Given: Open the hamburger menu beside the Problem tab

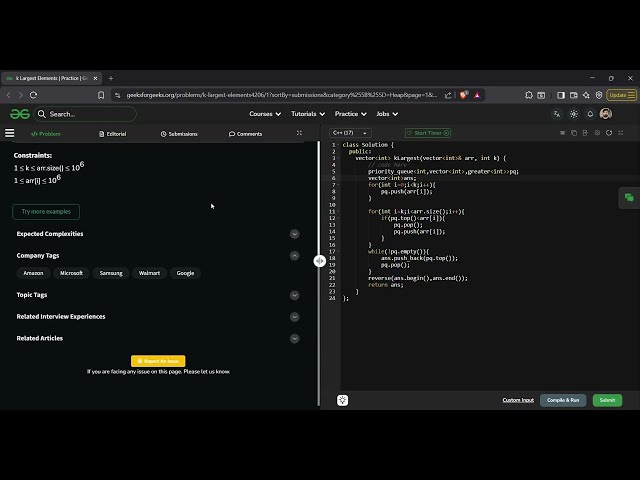Looking at the screenshot, I should coord(9,133).
